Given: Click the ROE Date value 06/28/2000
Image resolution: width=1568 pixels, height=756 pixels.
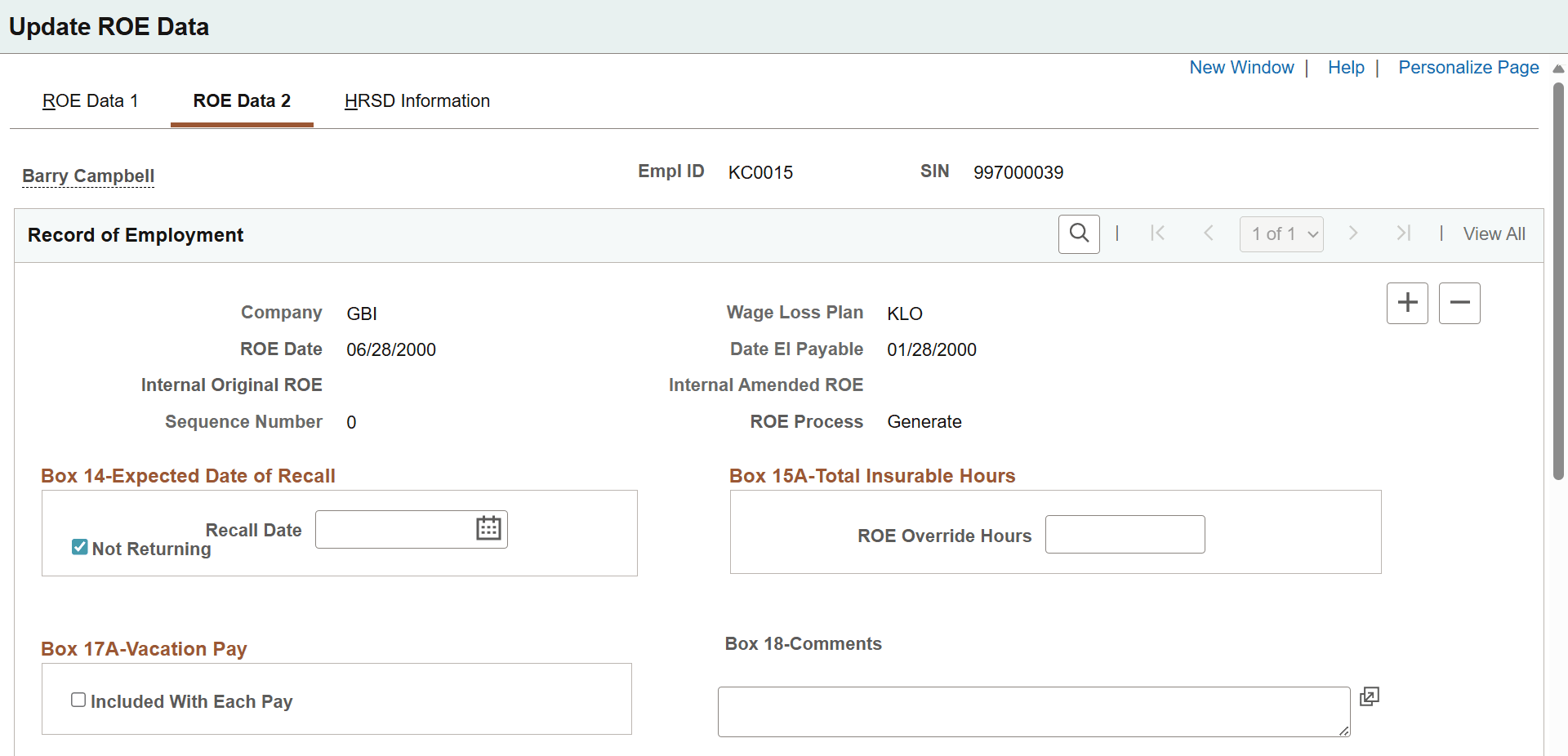Looking at the screenshot, I should tap(391, 350).
